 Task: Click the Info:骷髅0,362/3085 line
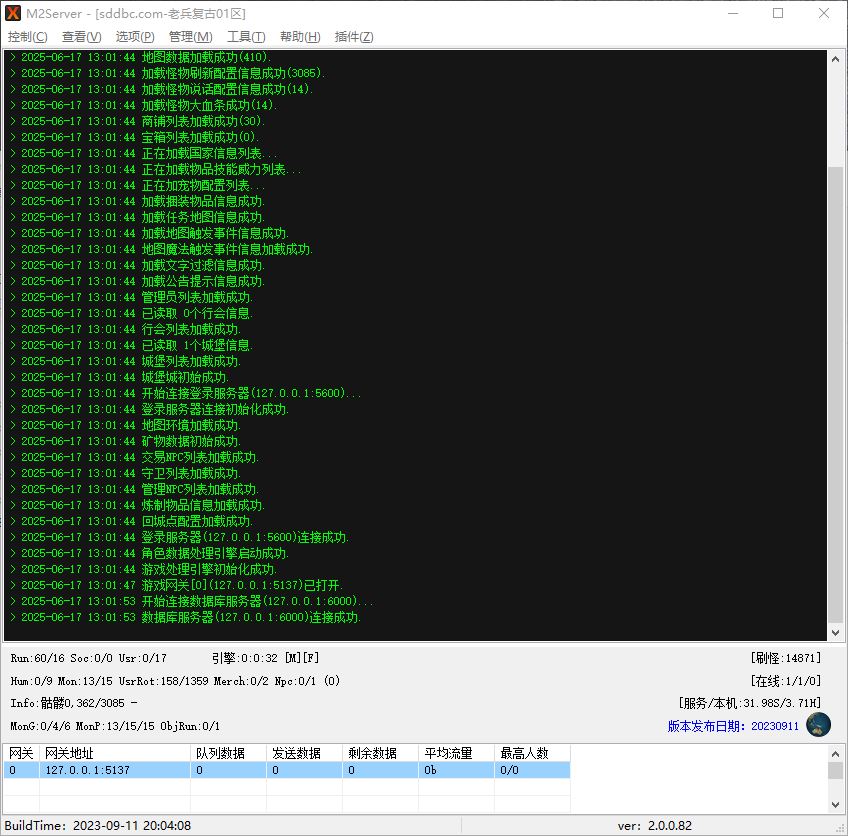point(74,703)
